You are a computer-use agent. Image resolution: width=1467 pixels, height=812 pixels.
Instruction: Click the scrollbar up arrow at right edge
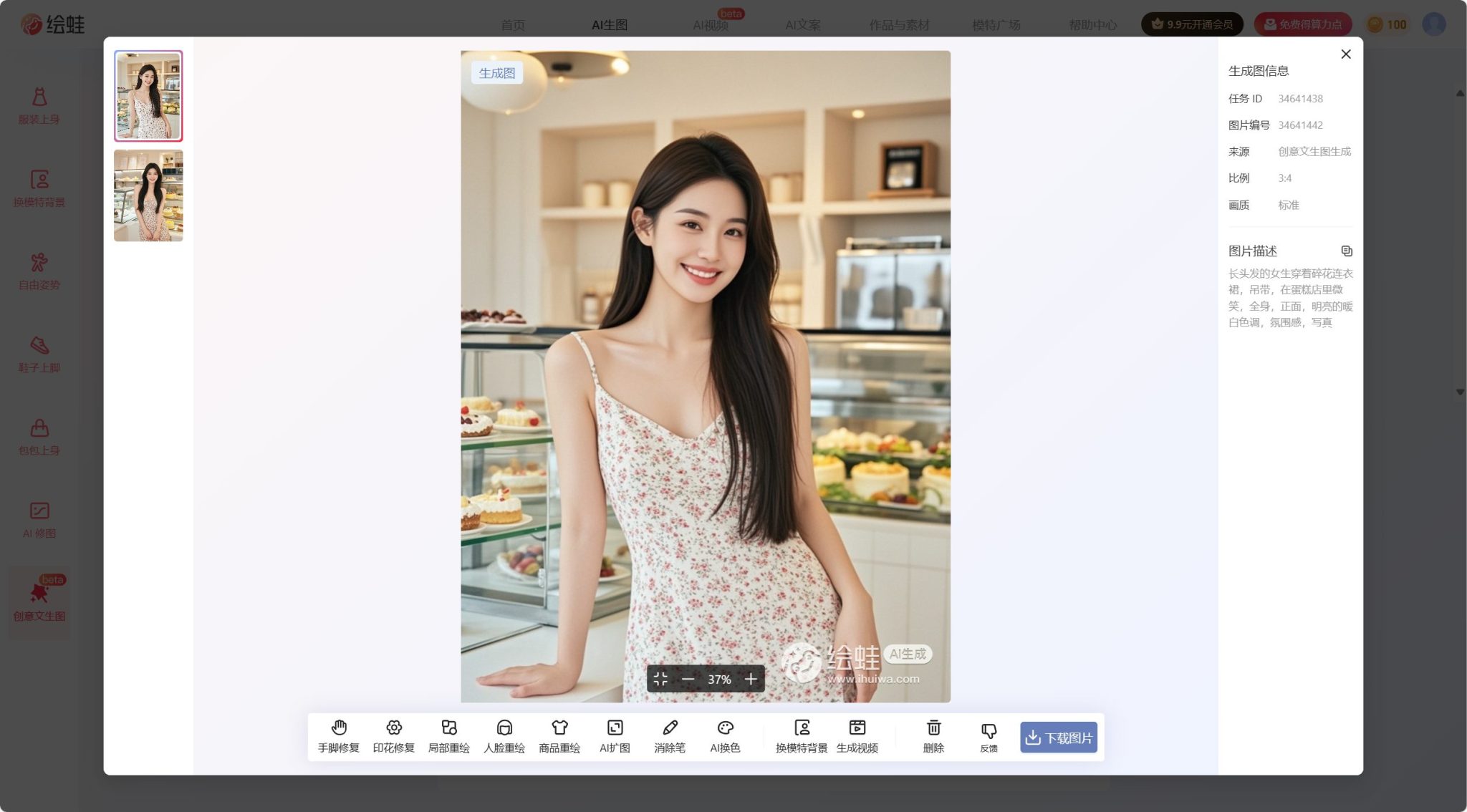pyautogui.click(x=1460, y=94)
